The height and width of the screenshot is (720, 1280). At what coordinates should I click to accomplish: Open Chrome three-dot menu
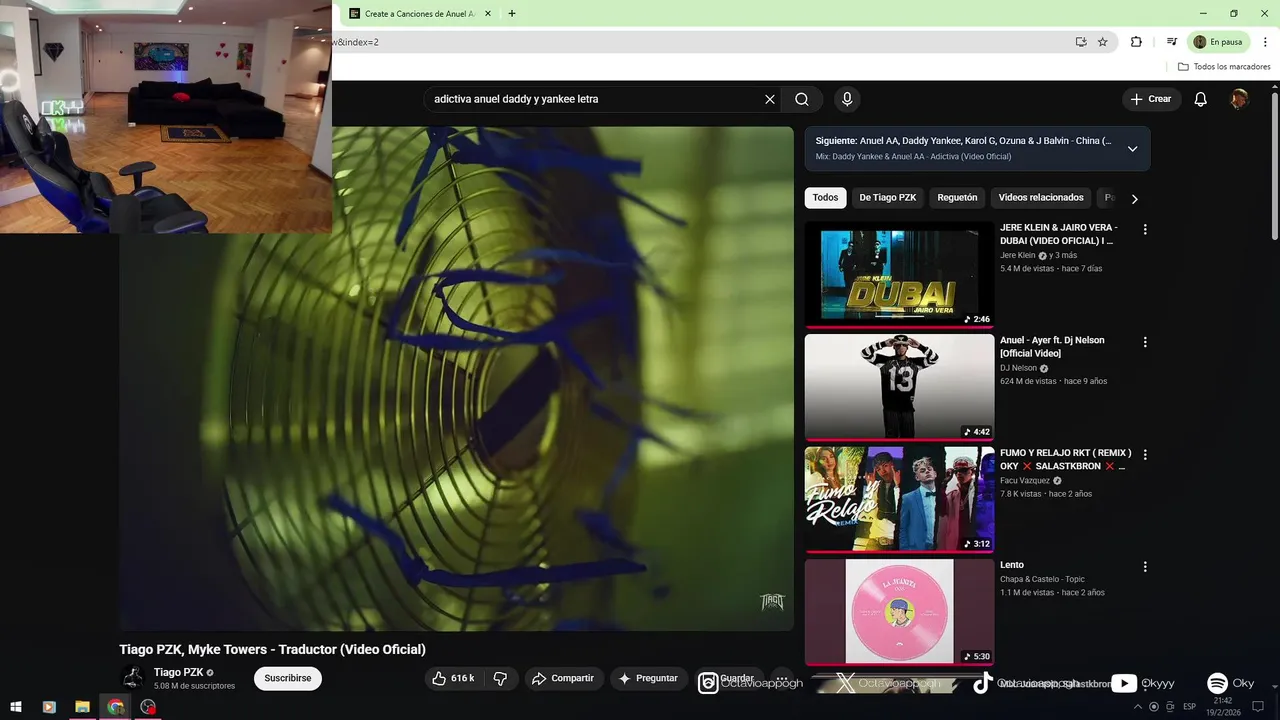(x=1265, y=42)
